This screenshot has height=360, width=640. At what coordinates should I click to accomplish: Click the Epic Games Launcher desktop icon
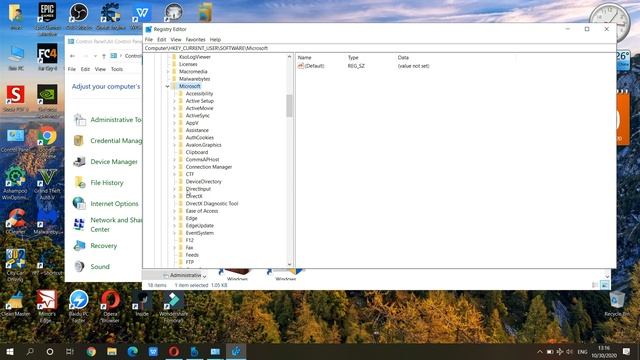[47, 13]
